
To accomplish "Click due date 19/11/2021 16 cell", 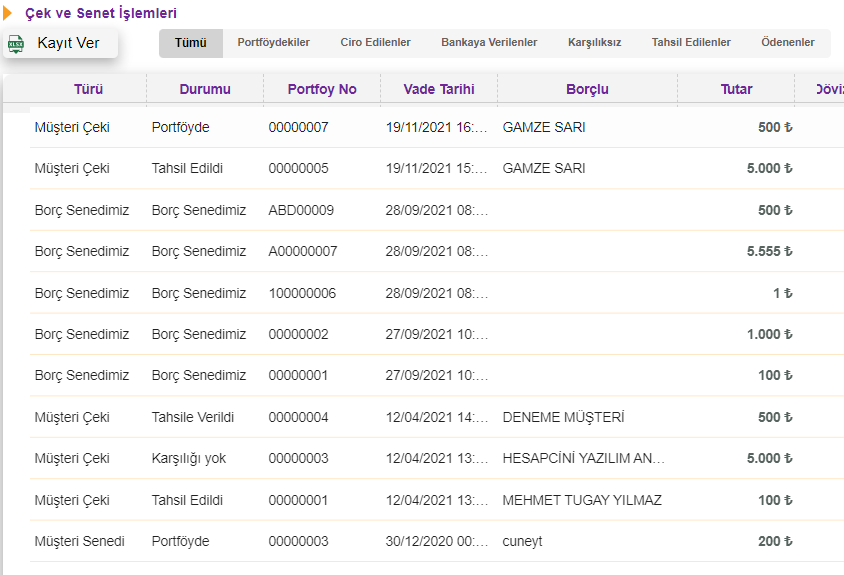I will (437, 127).
